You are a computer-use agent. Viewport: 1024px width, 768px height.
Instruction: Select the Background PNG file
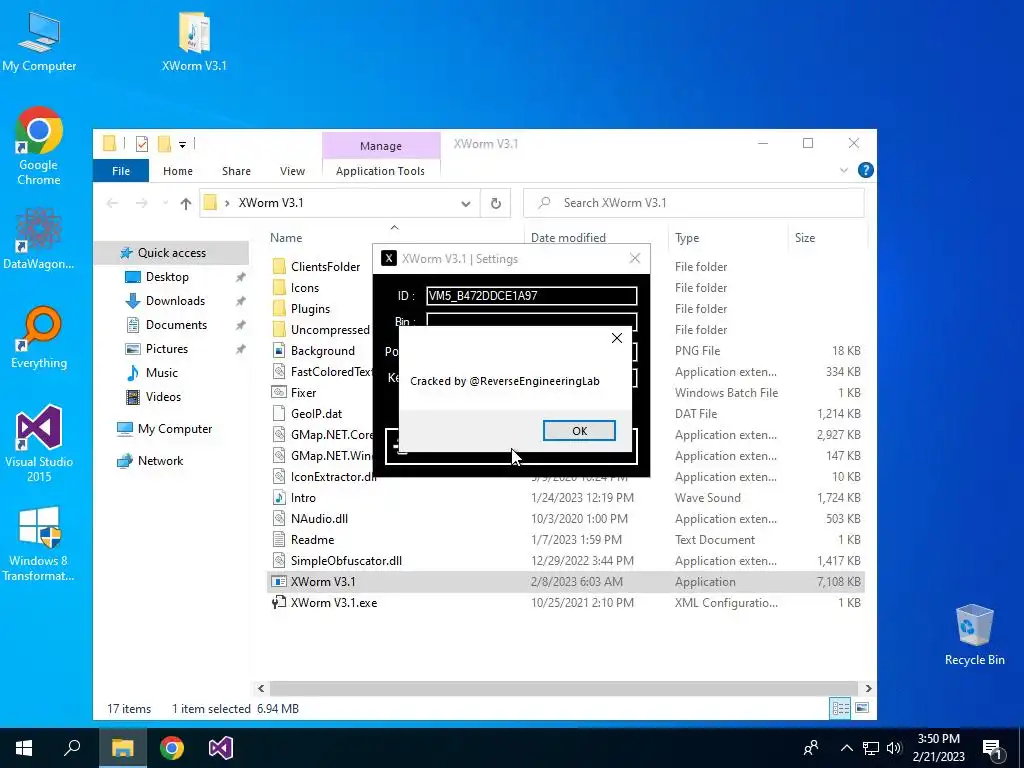pos(323,351)
